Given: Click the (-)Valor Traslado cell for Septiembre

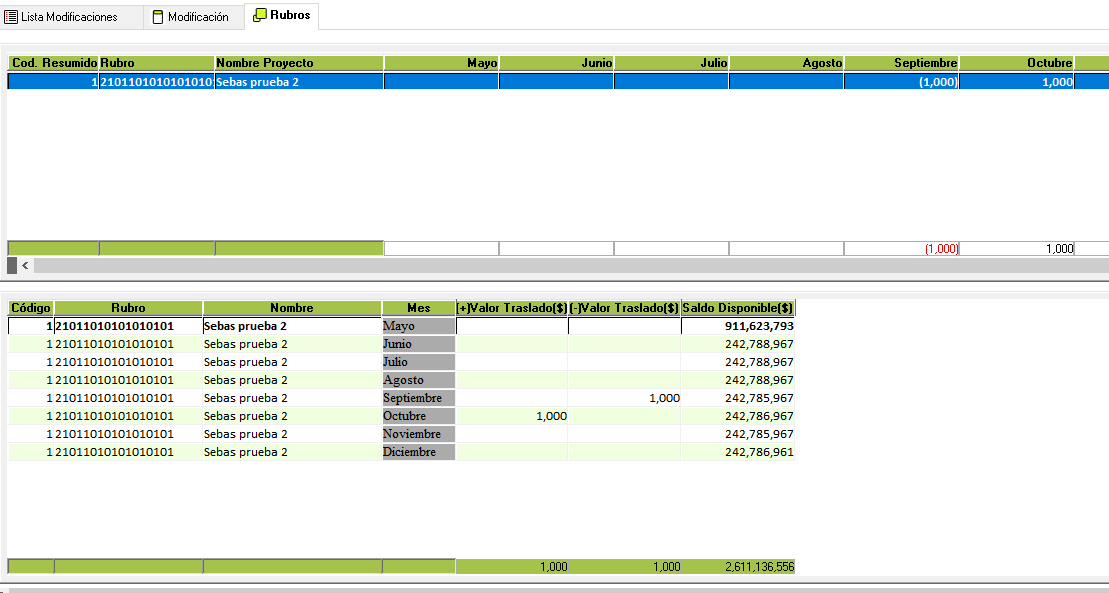Looking at the screenshot, I should [625, 398].
